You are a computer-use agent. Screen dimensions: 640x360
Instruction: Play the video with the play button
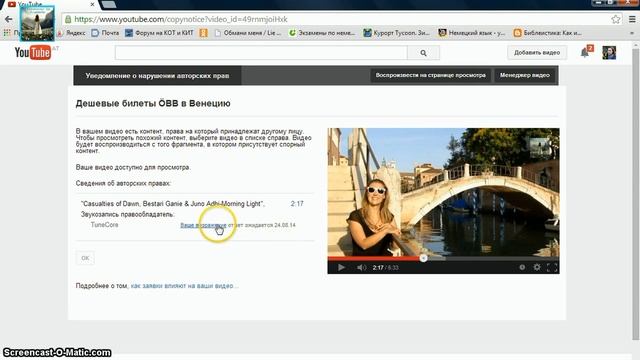342,267
